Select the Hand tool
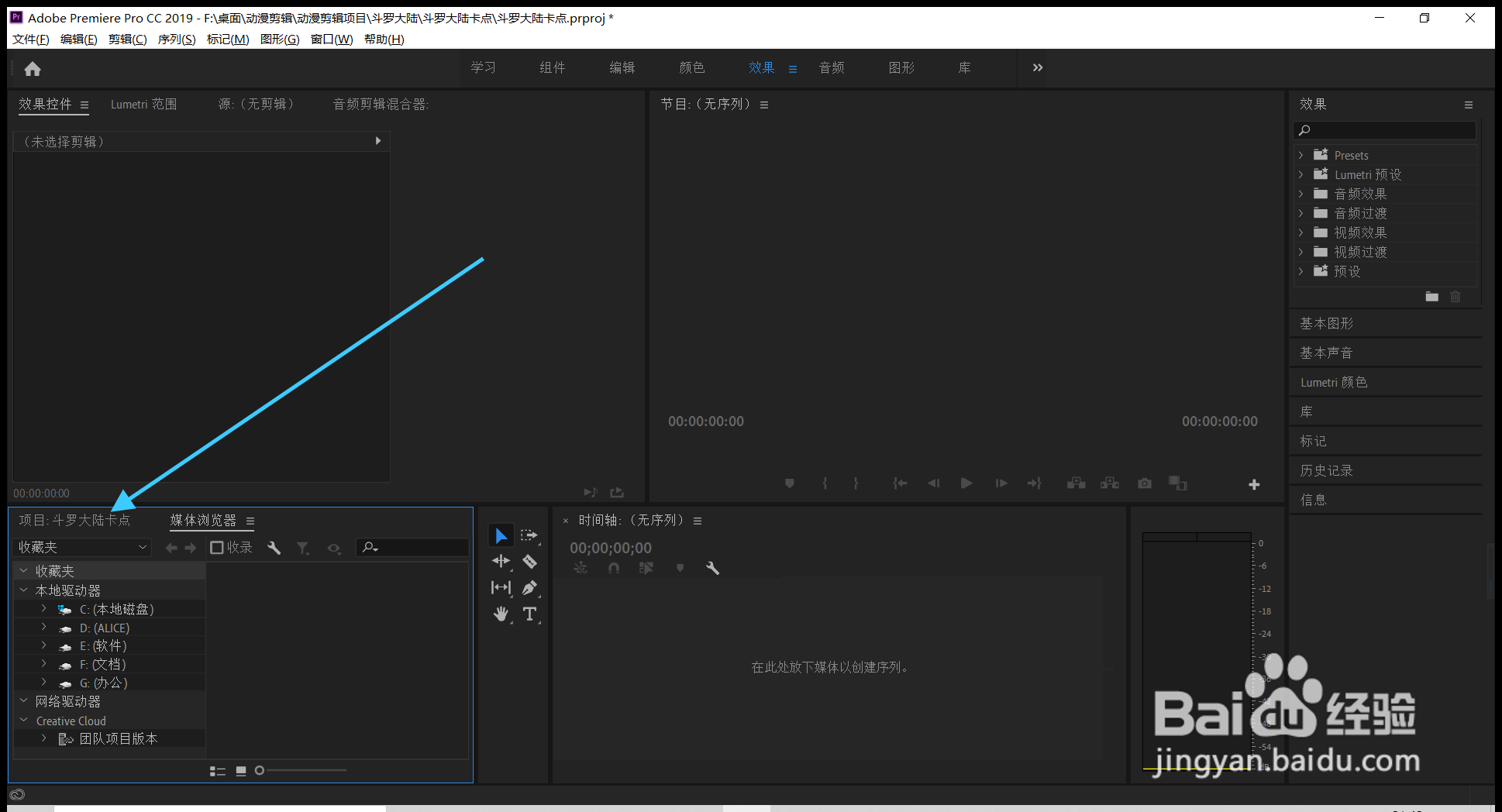 [x=501, y=614]
